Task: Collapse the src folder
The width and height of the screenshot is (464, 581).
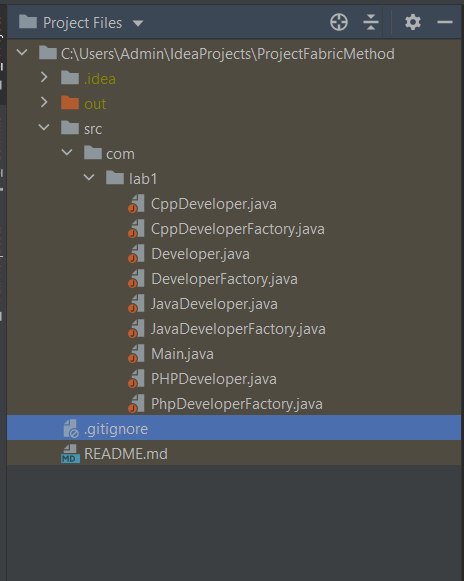Action: [44, 127]
